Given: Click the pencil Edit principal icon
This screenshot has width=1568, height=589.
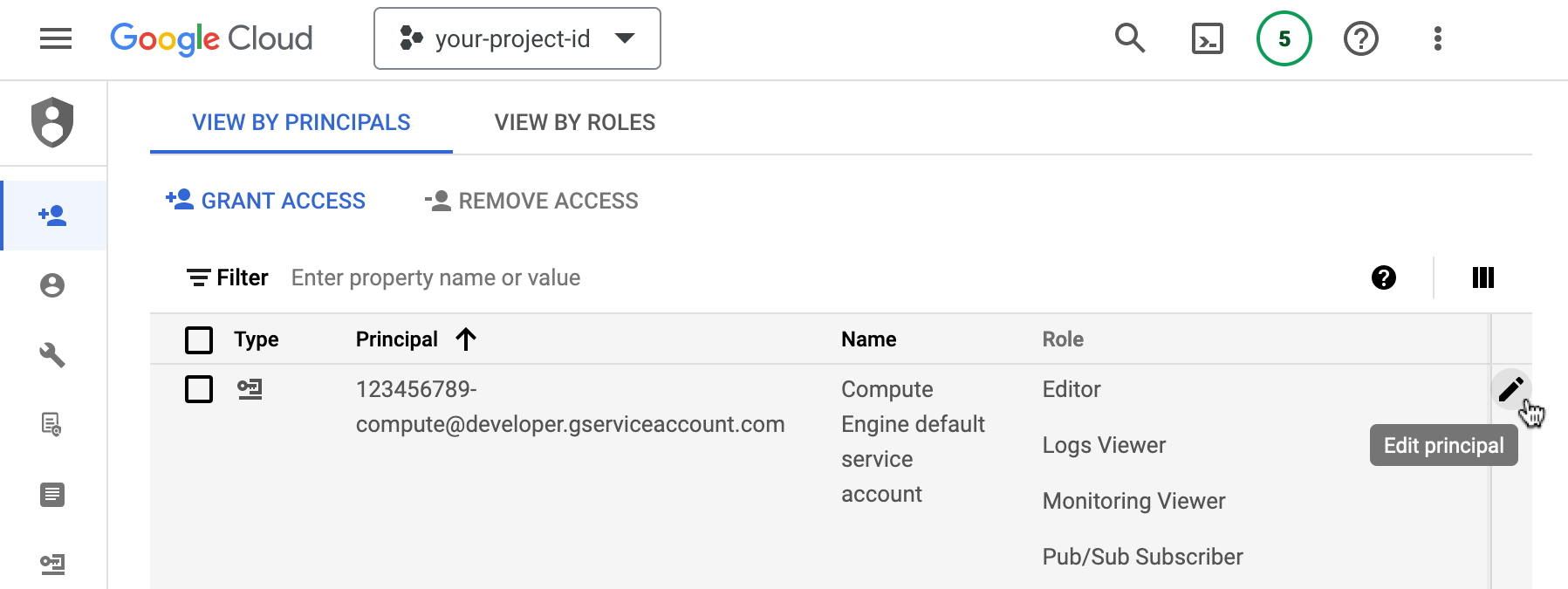Looking at the screenshot, I should pos(1510,389).
